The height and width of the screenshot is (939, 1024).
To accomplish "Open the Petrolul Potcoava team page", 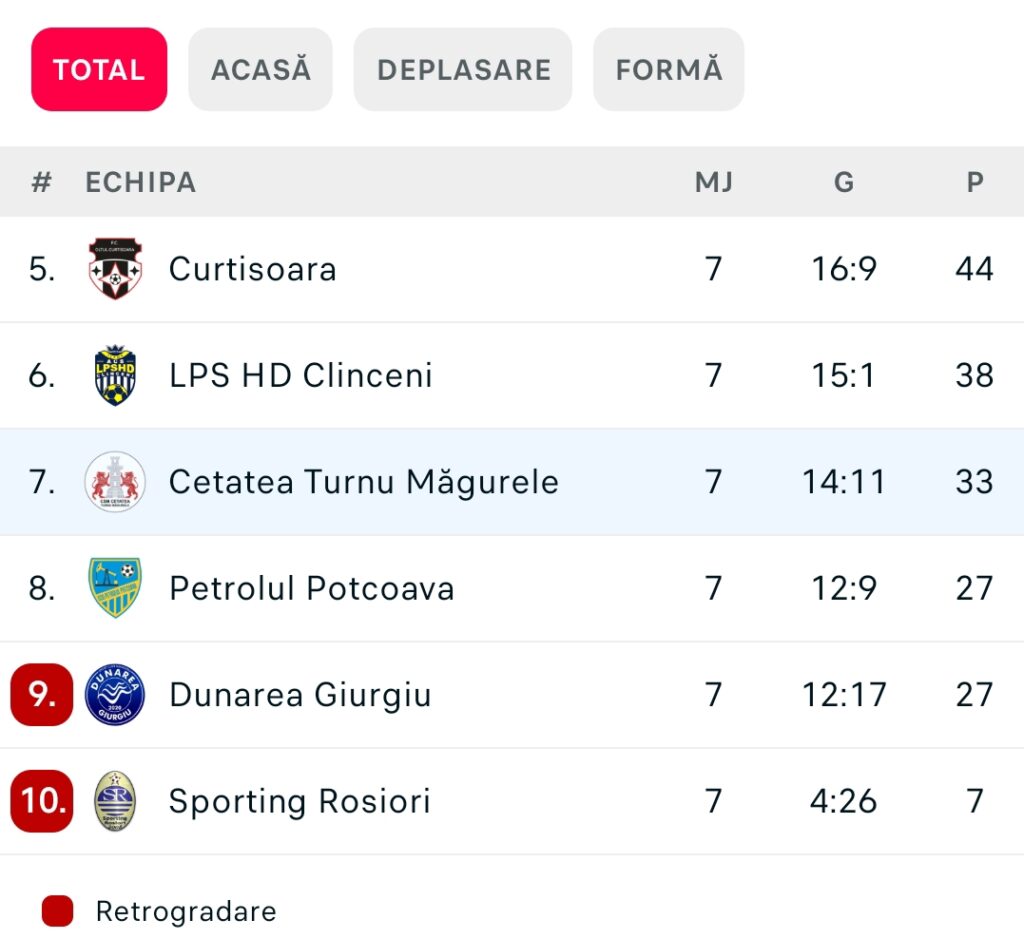I will tap(312, 588).
